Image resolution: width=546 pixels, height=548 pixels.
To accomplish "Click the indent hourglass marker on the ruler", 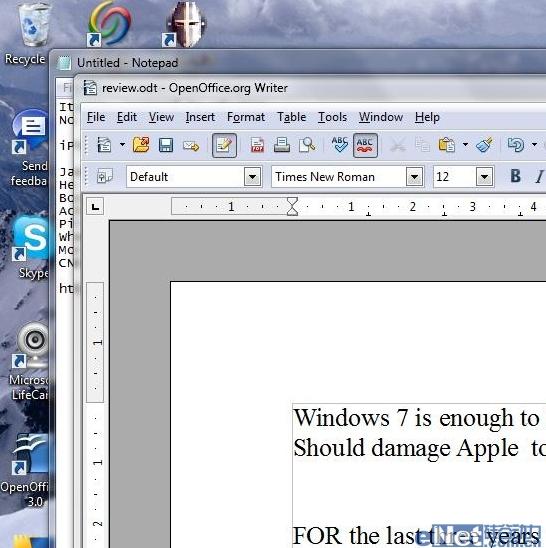I will [x=292, y=207].
